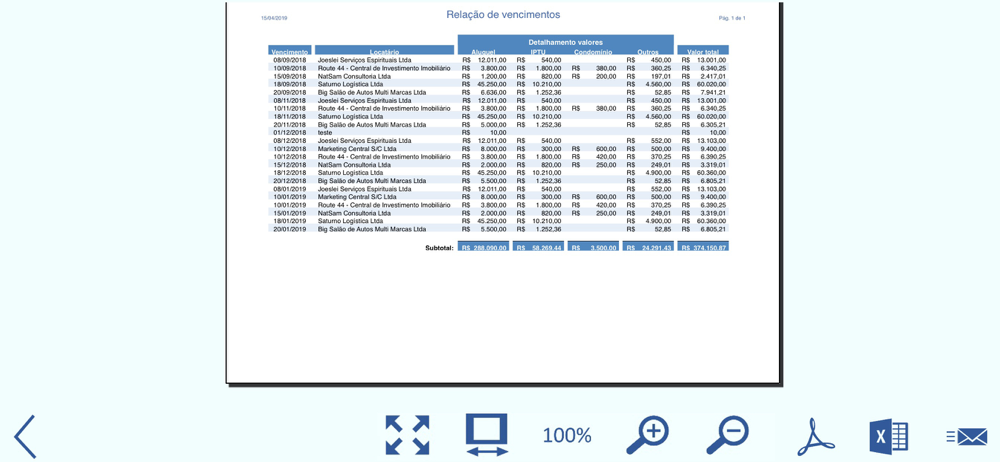Select the 'Aluguel' column header
Viewport: 1000px width, 462px height.
point(483,52)
